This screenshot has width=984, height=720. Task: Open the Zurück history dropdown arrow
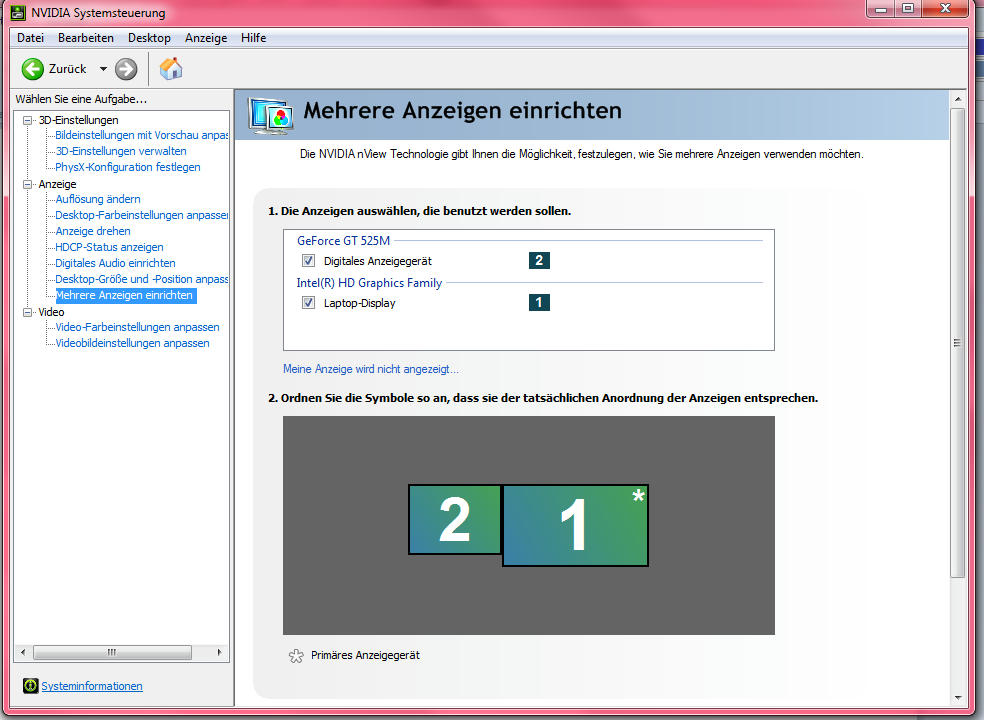click(x=103, y=69)
